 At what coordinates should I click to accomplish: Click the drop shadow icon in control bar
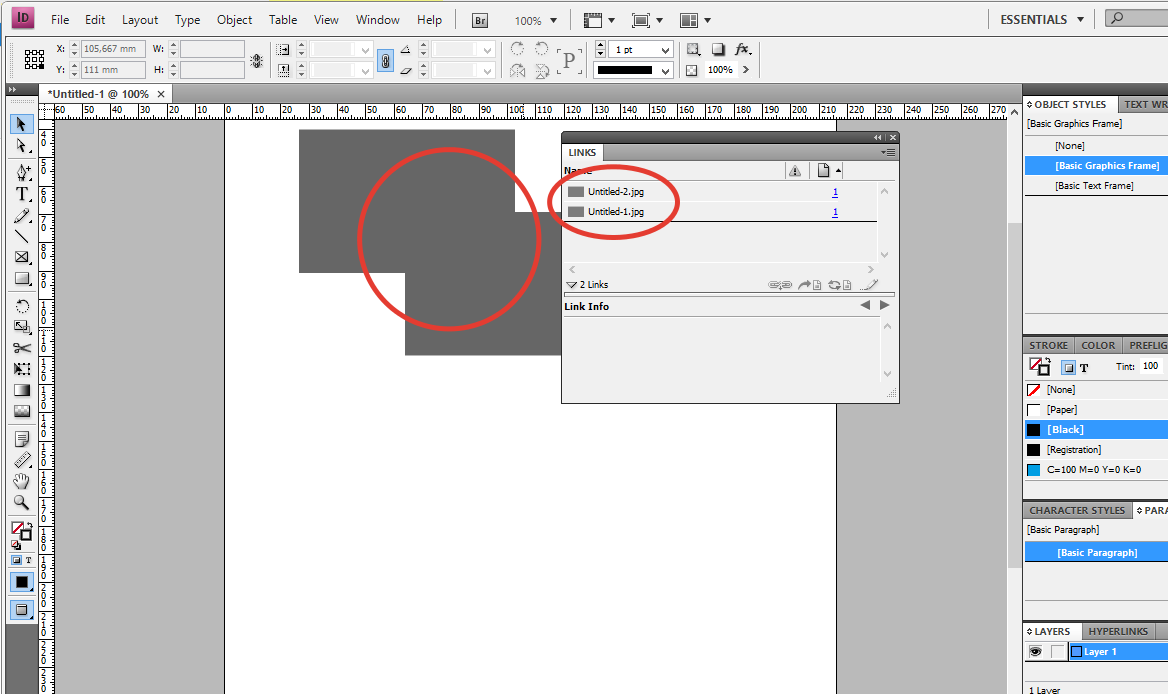(718, 49)
